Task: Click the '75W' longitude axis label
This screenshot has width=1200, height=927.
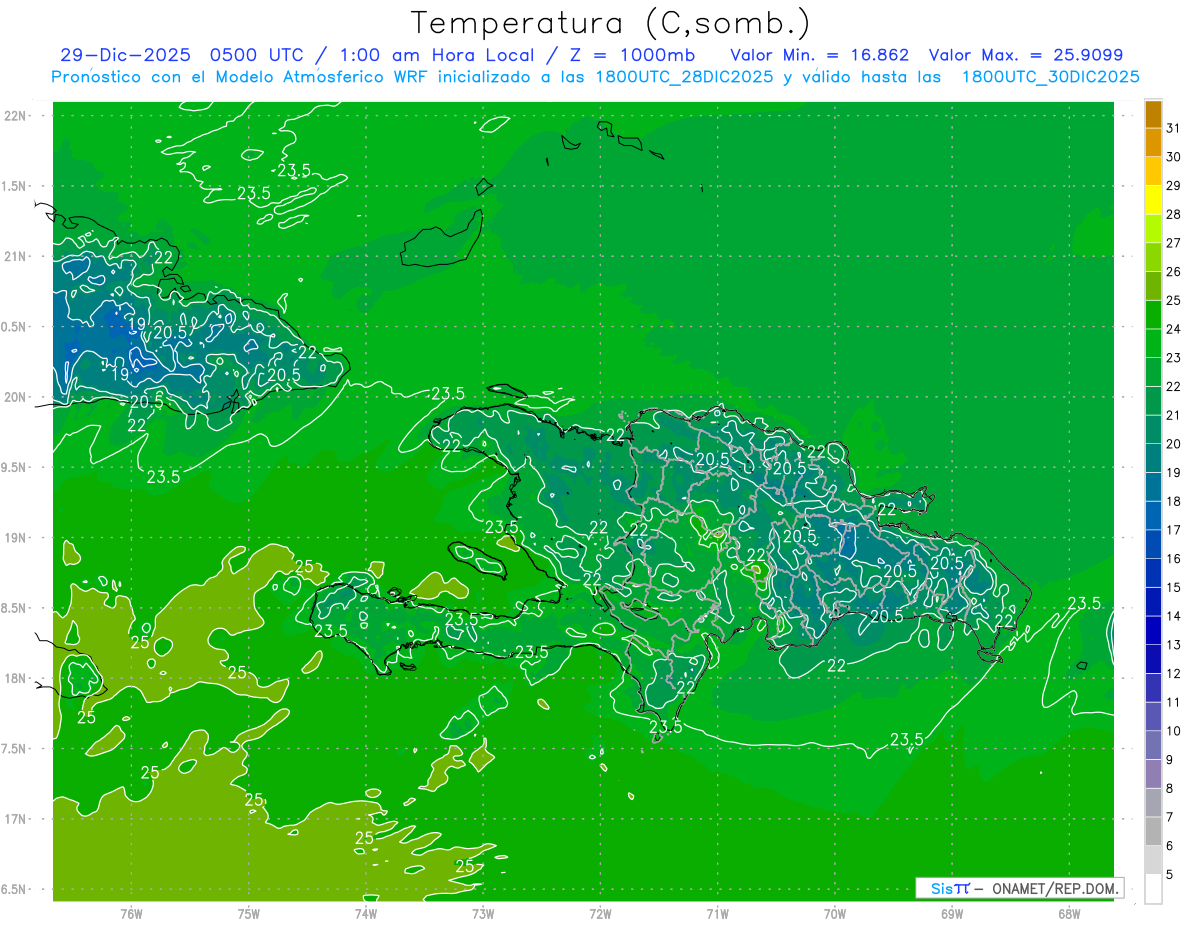Action: pos(249,913)
